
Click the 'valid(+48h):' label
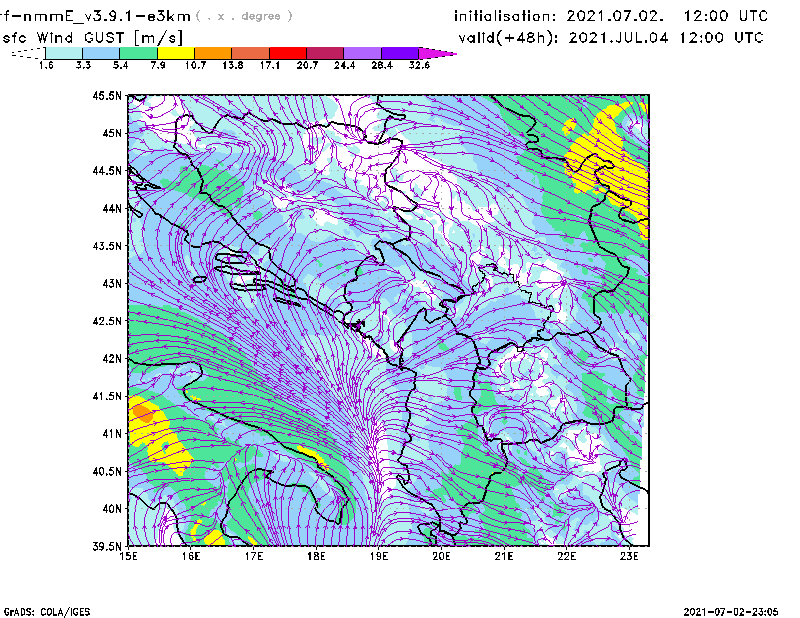[x=508, y=38]
